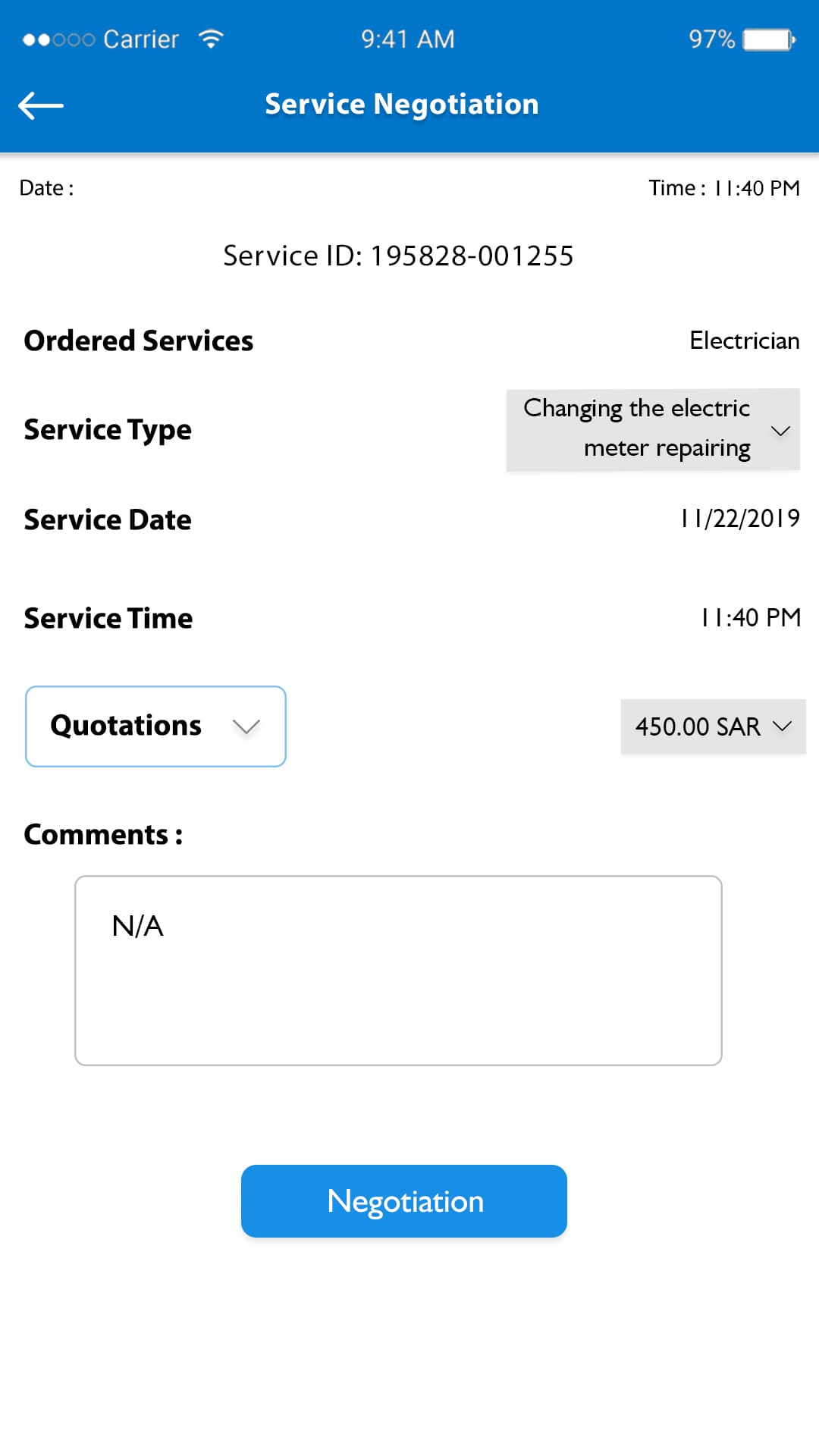
Task: Tap the Service Time row's 11:40 PM value
Action: tap(751, 618)
